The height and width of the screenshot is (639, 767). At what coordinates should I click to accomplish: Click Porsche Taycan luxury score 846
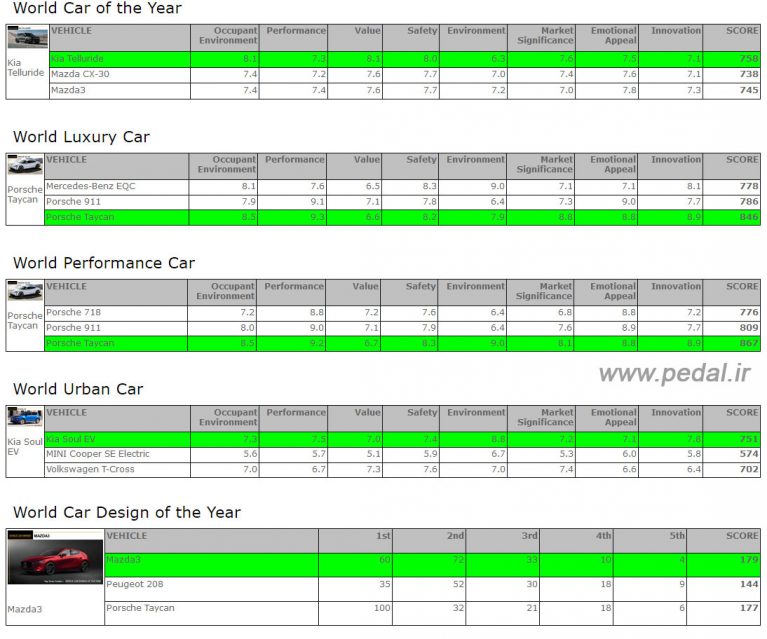(x=749, y=217)
